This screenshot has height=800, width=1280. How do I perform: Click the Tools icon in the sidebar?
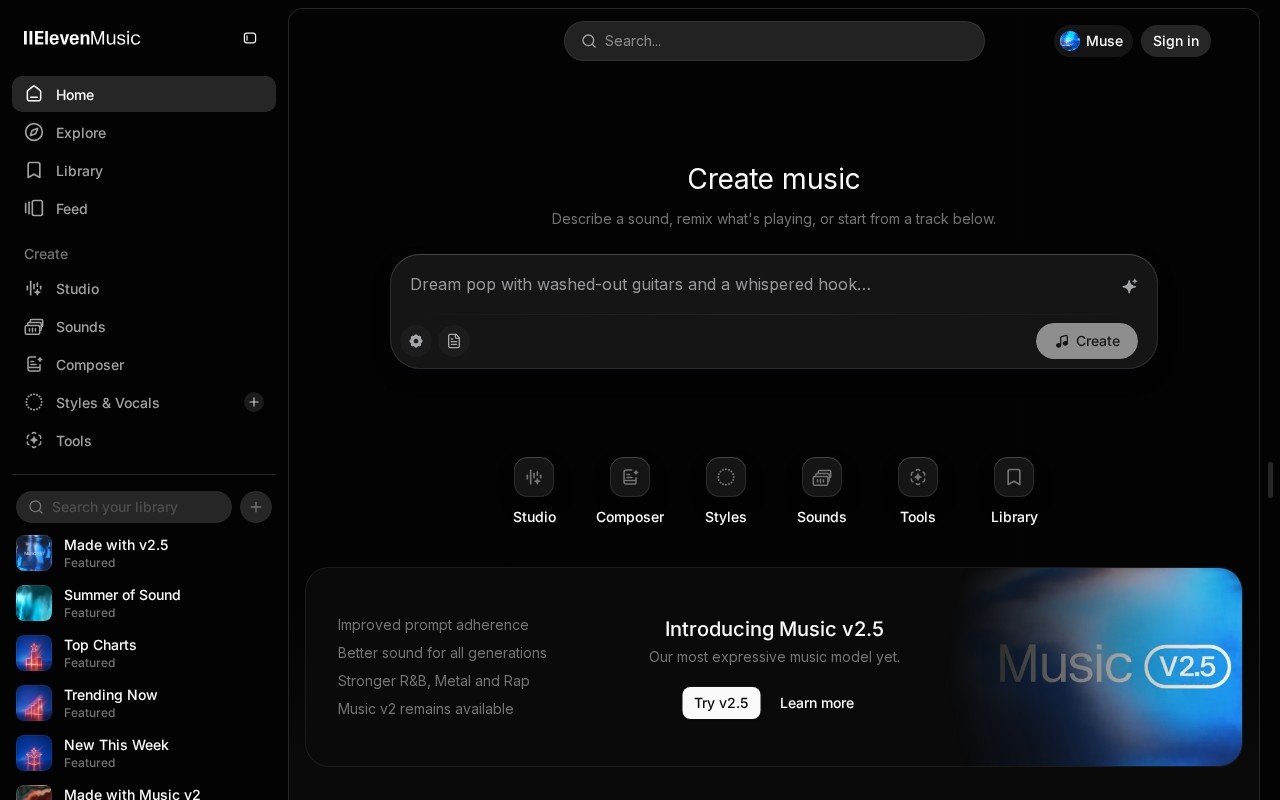[34, 440]
